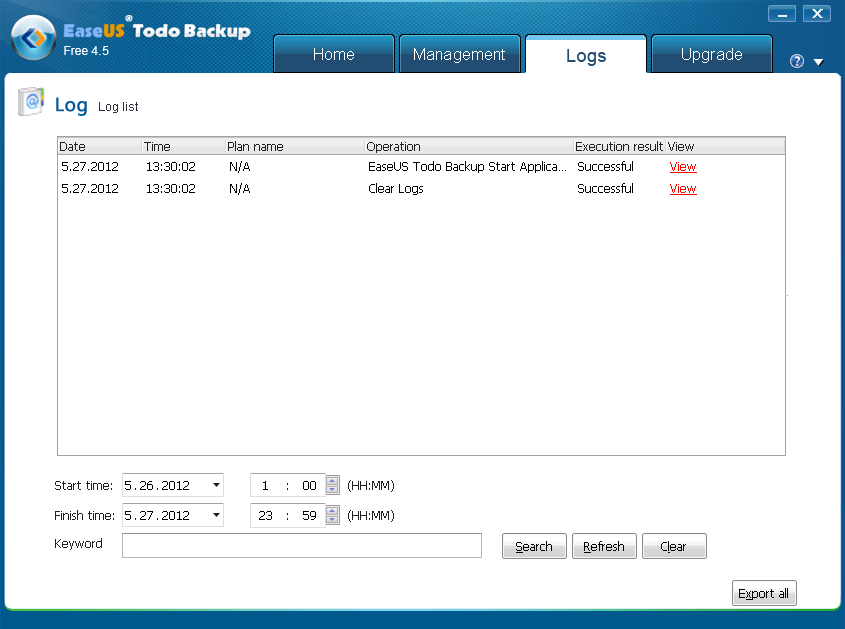
Task: Focus the Keyword search field
Action: point(302,545)
